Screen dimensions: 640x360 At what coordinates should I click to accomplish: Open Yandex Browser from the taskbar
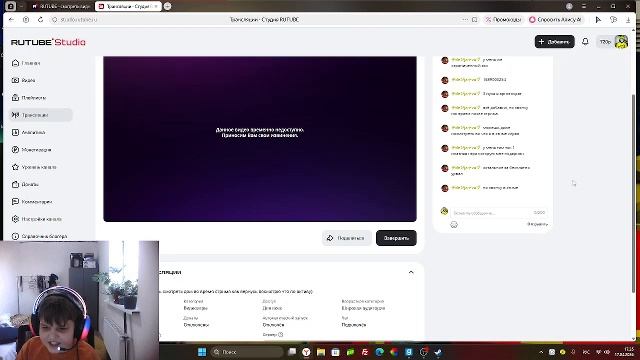[x=306, y=352]
